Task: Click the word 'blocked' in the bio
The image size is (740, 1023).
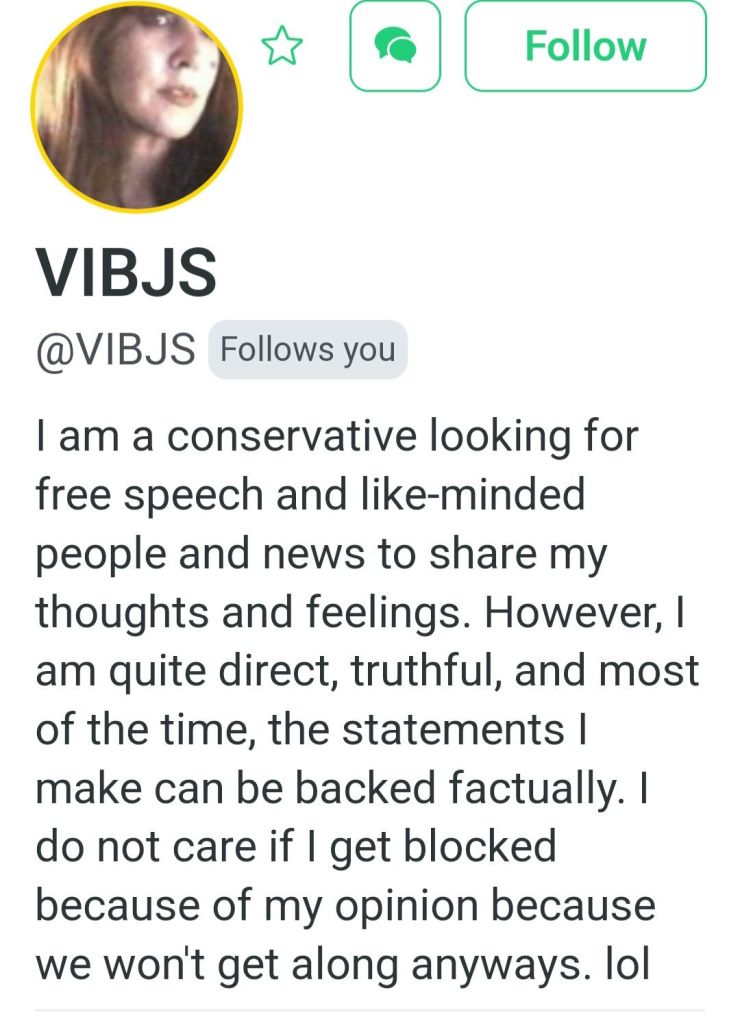Action: (x=479, y=846)
